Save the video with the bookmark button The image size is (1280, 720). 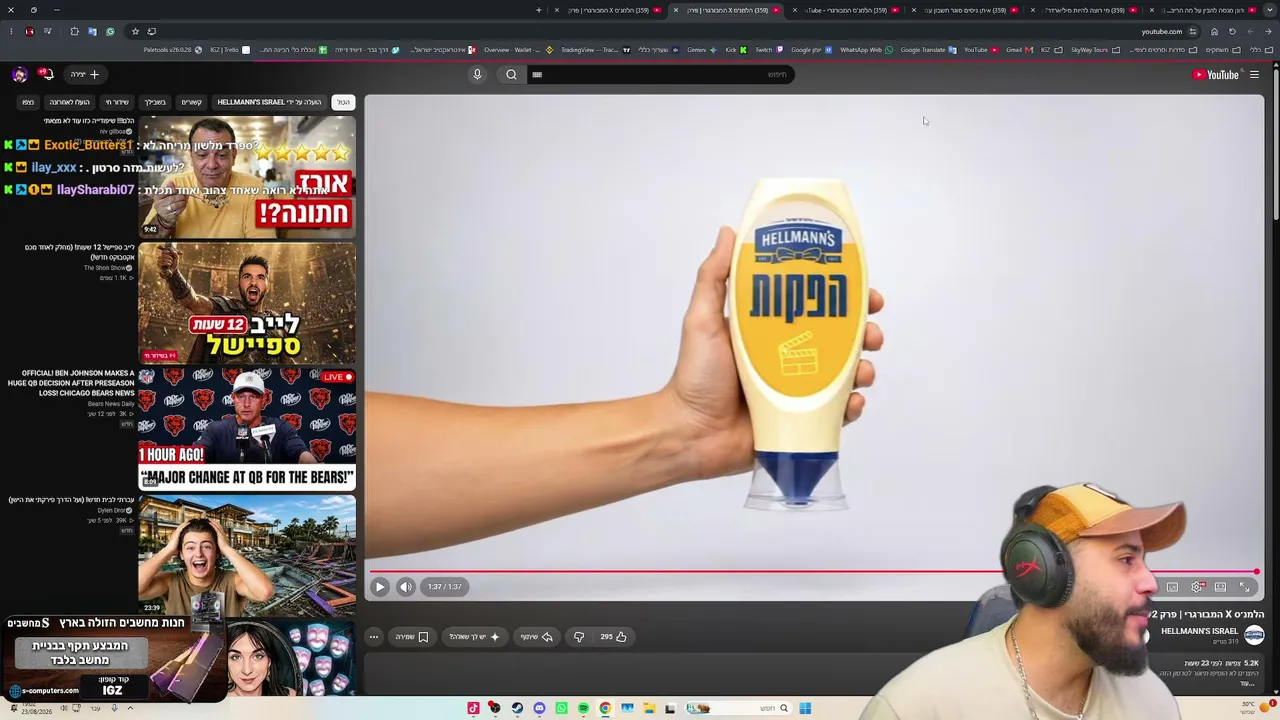click(x=412, y=637)
